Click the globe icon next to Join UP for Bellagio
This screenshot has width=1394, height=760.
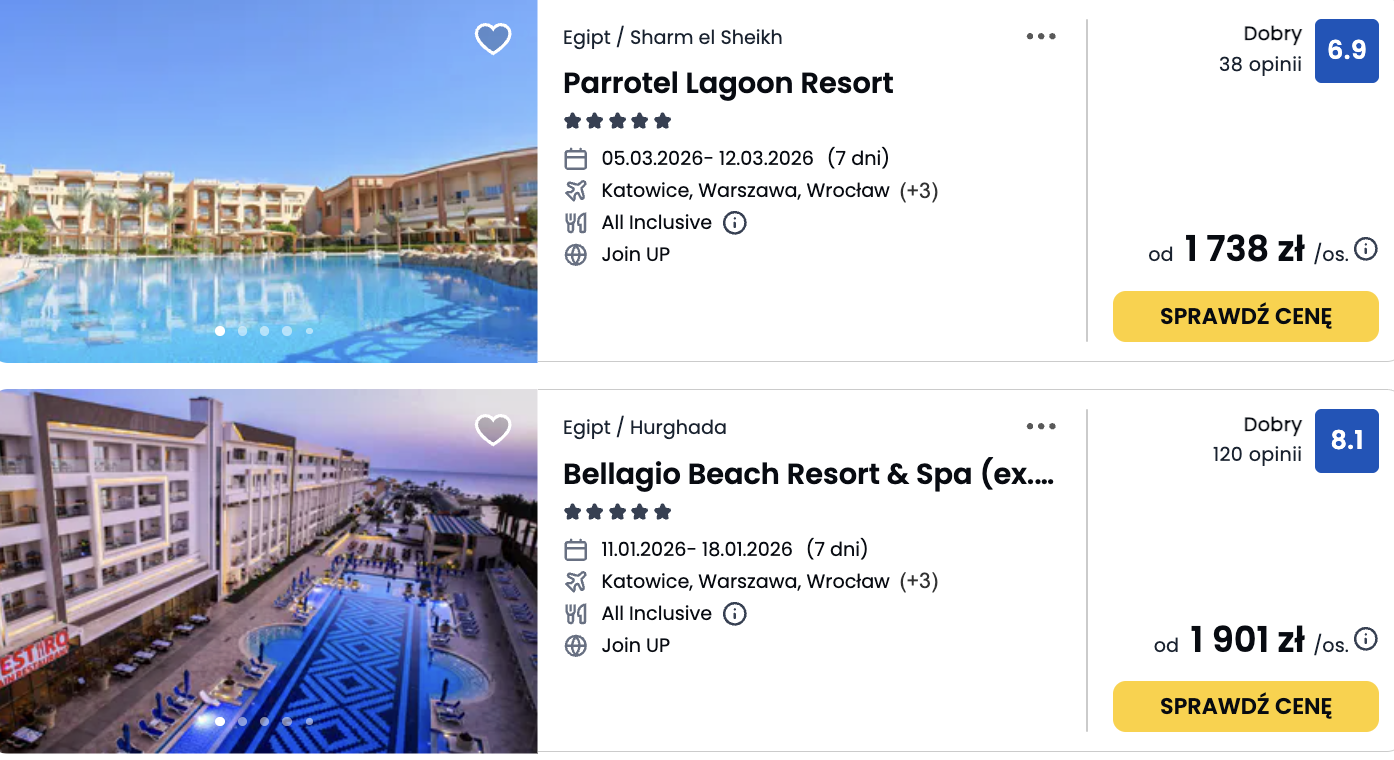tap(576, 645)
